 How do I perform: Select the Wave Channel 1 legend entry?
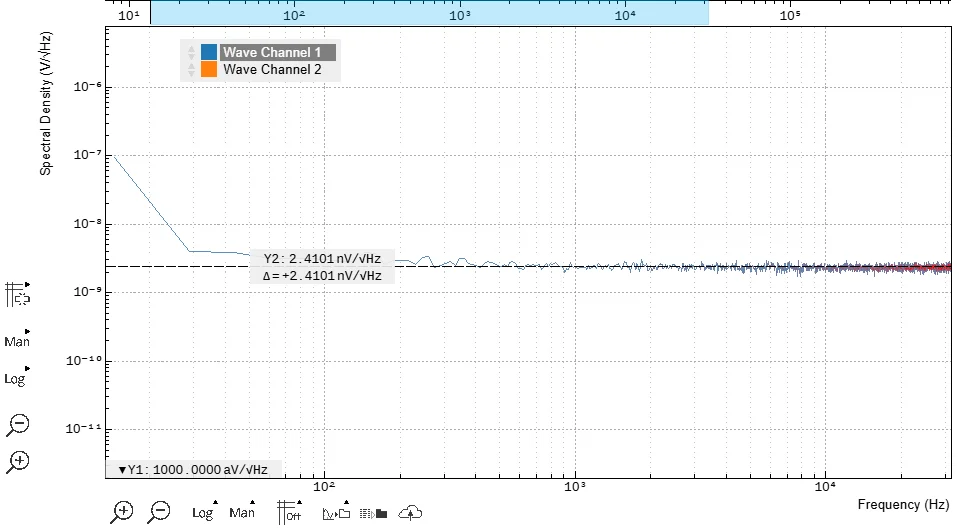pos(278,52)
